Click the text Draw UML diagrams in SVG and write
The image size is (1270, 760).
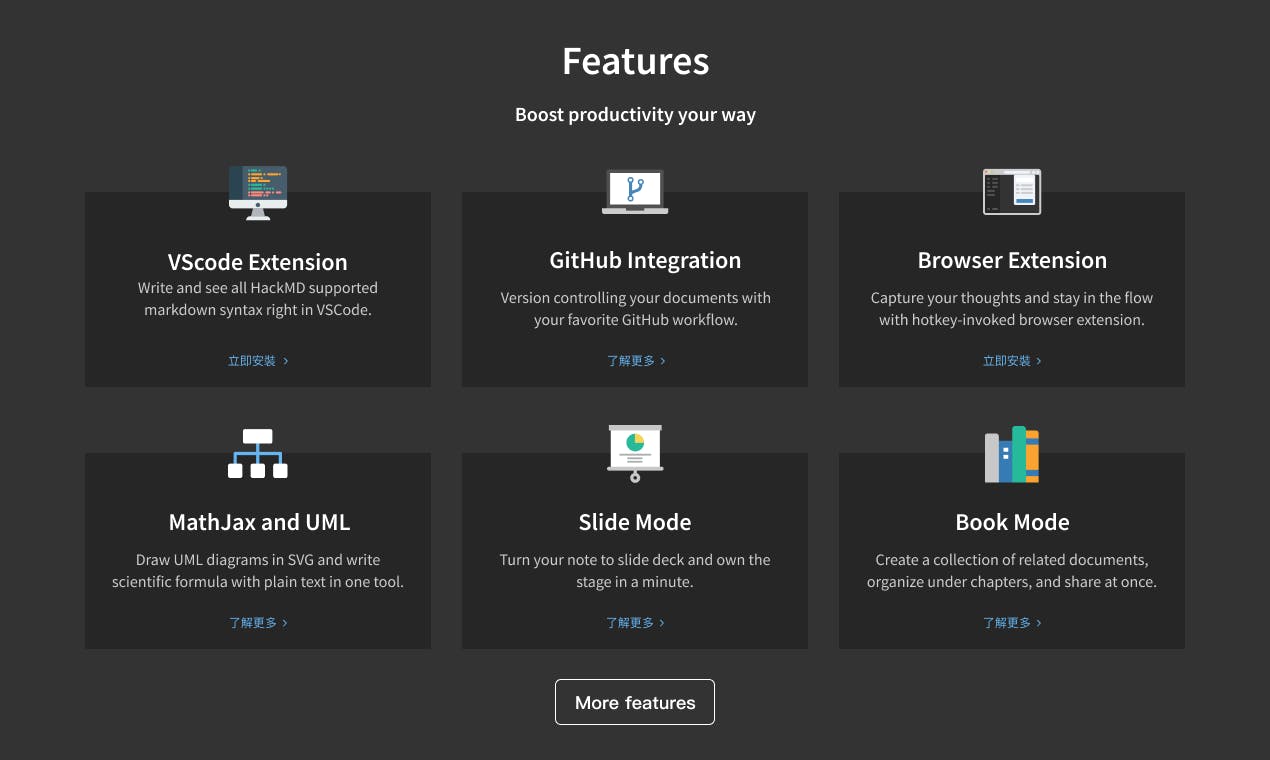(258, 560)
